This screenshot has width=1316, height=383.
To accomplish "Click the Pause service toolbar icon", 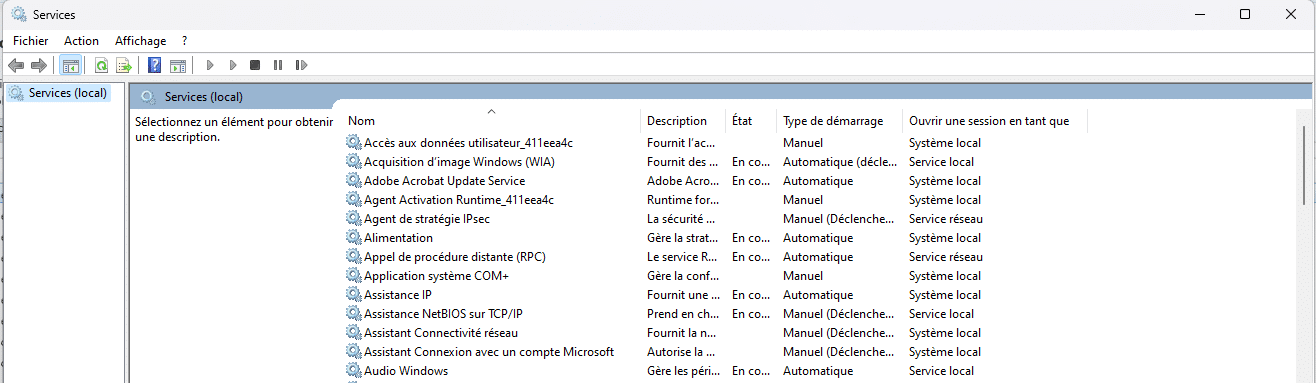I will click(x=278, y=66).
